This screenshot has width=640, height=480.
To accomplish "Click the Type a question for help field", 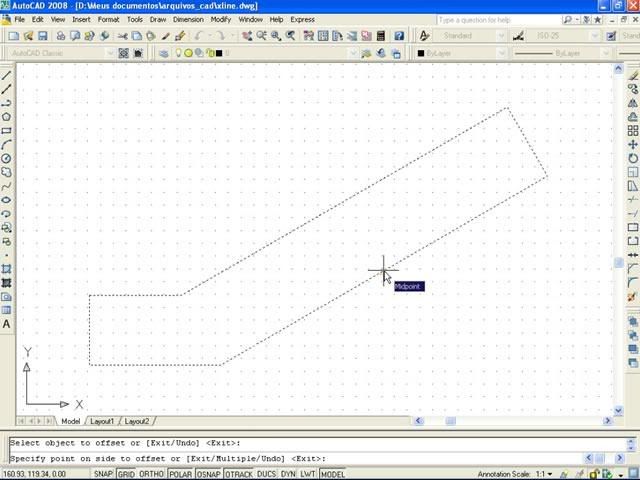I will [498, 20].
